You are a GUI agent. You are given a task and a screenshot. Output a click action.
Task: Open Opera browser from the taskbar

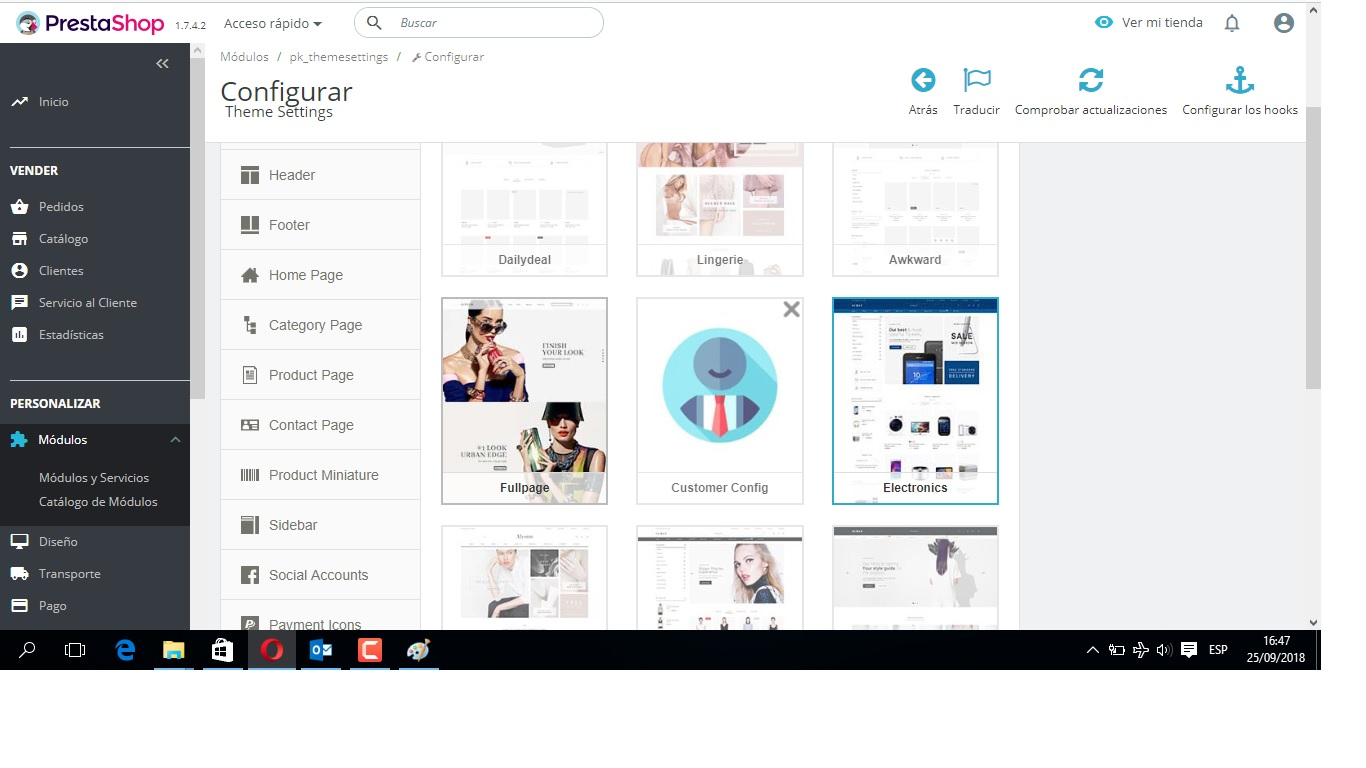(272, 650)
